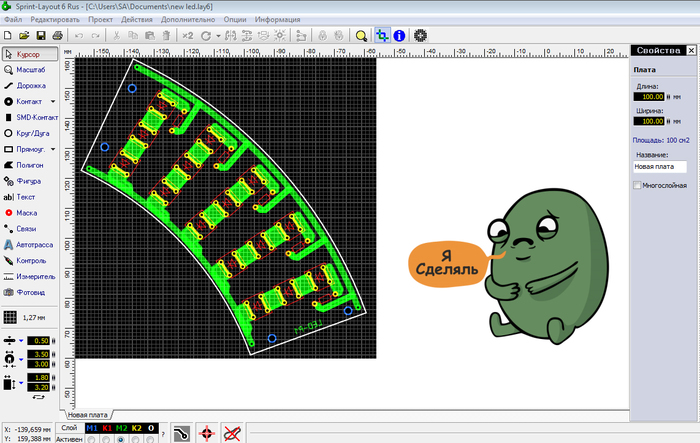Open the pad size preset dropdown arrow
The image size is (700, 443).
(21, 359)
